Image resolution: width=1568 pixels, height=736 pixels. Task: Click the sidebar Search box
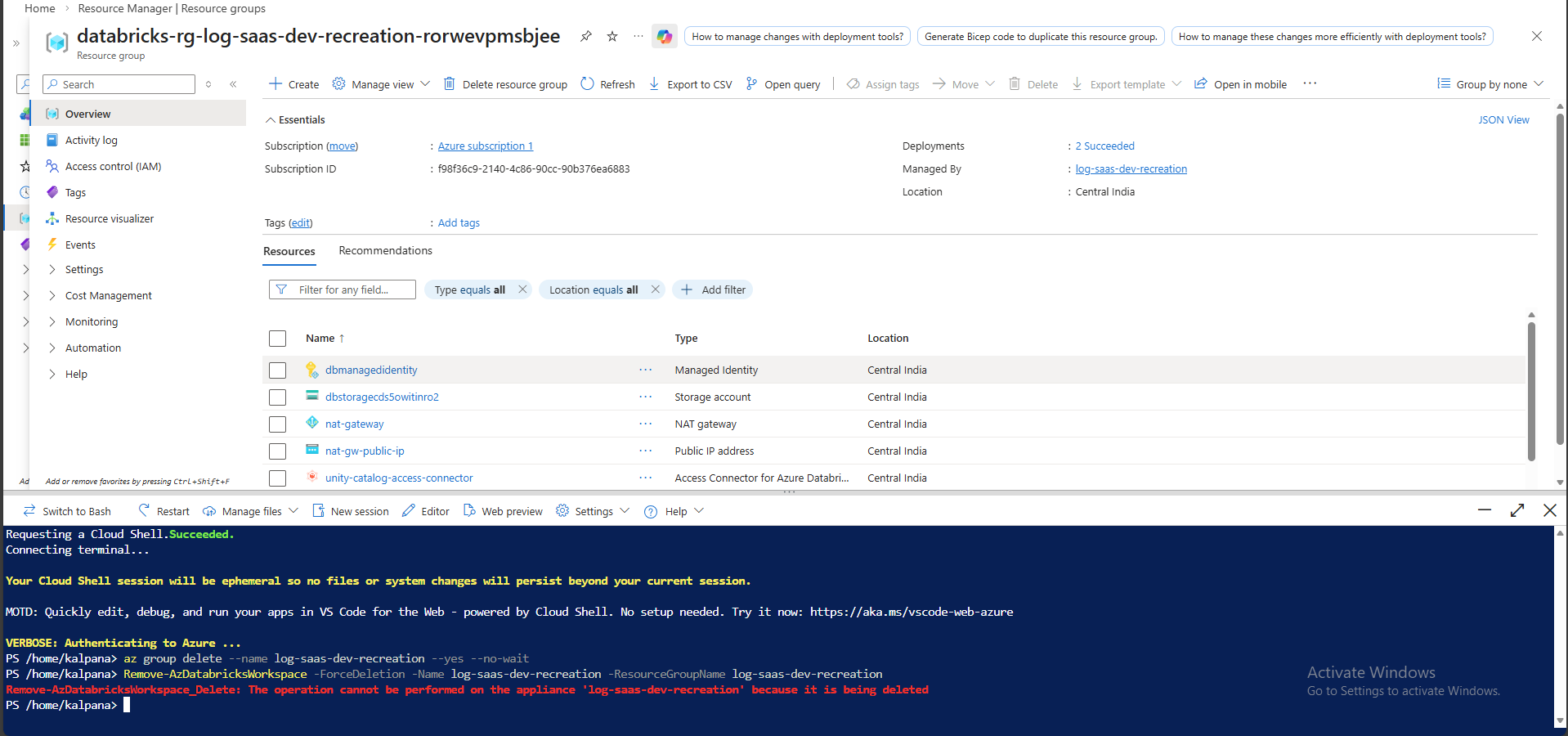(119, 84)
